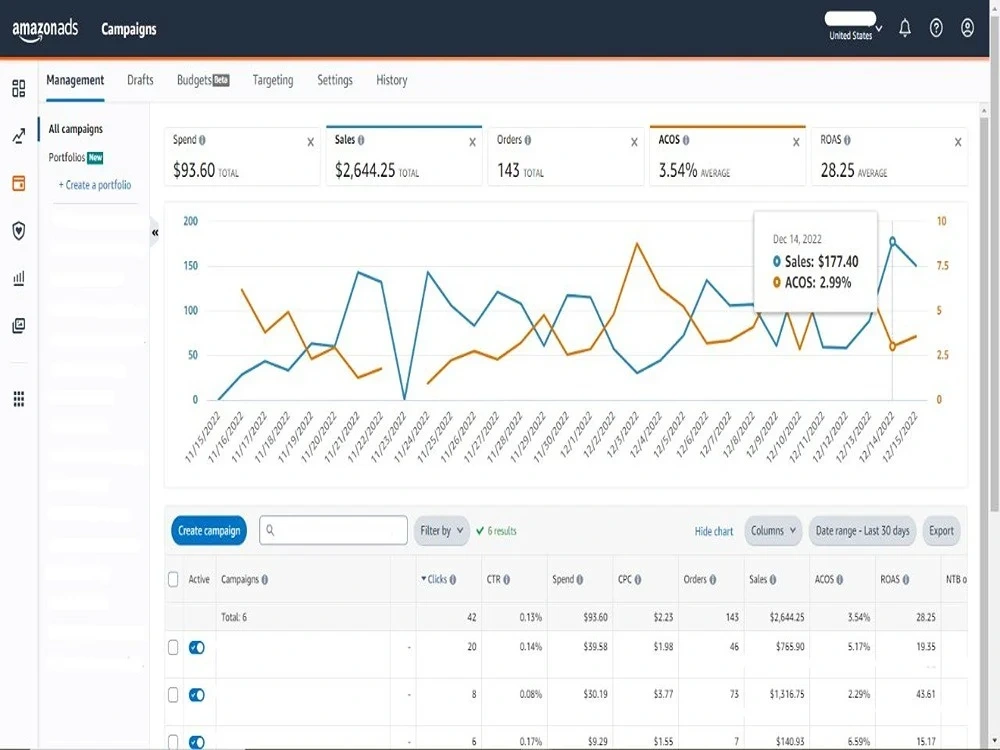Click the Hide chart link
The height and width of the screenshot is (750, 1000).
714,531
